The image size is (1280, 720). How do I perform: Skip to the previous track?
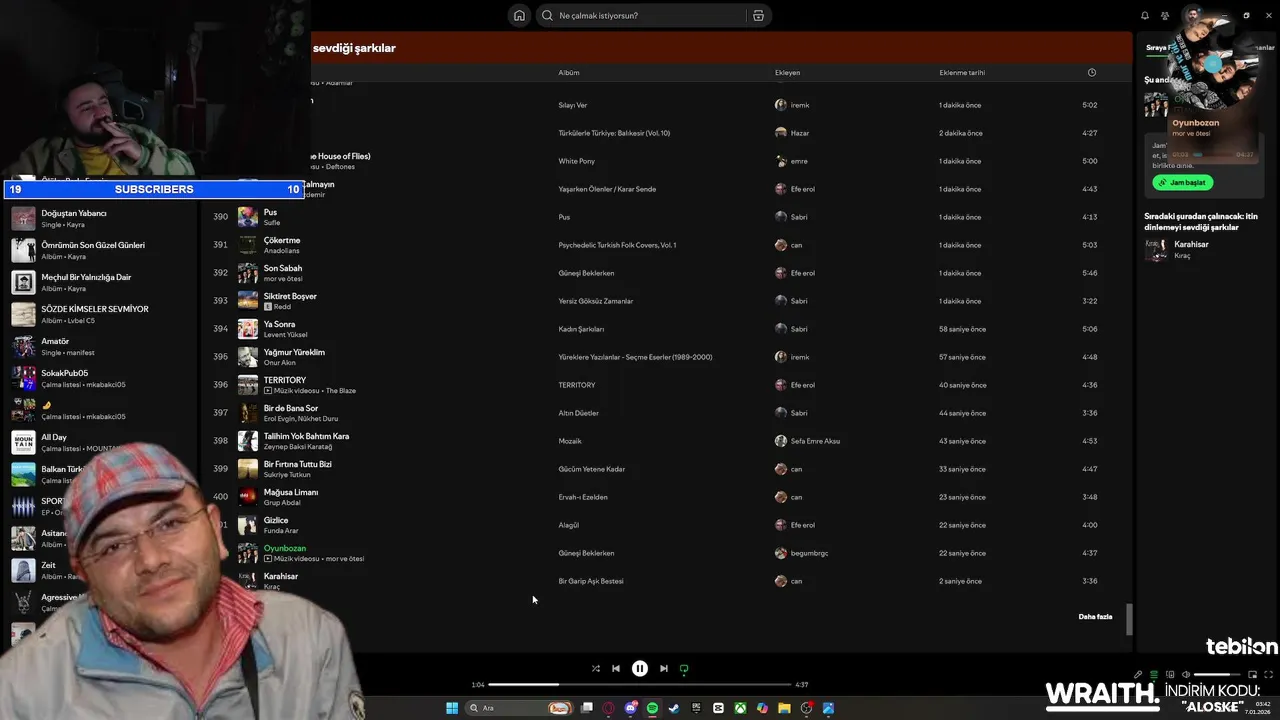[616, 668]
